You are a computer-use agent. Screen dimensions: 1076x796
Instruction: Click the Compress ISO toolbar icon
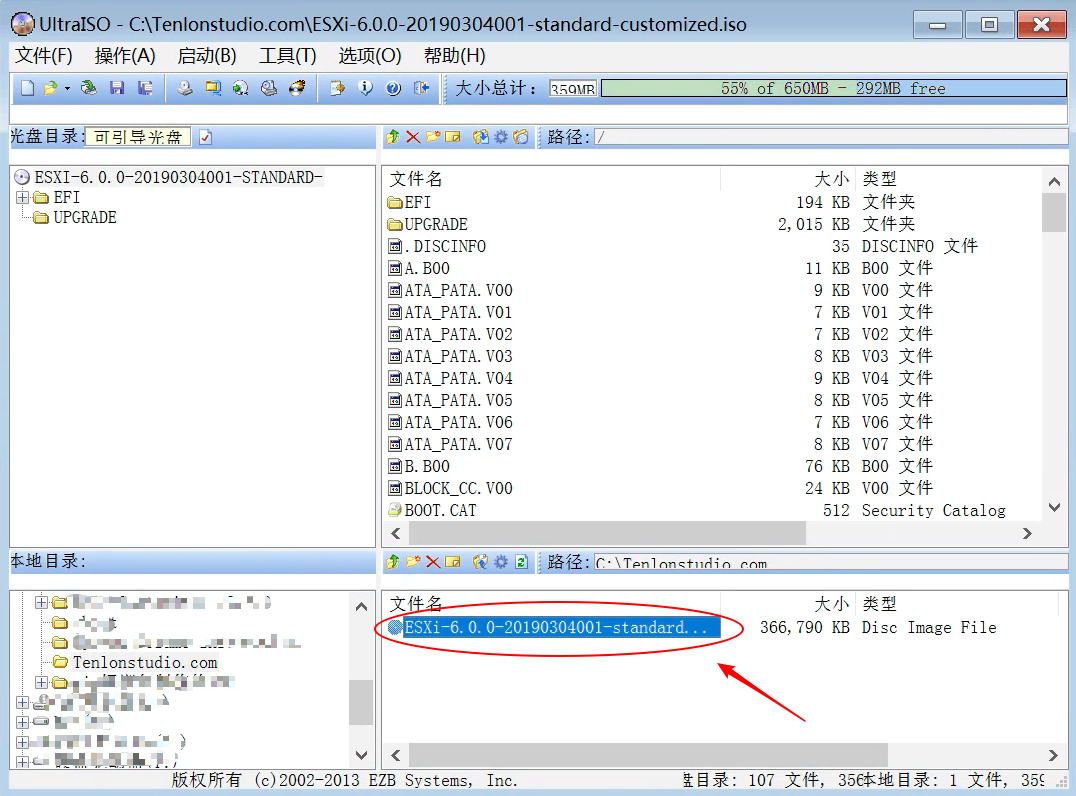[213, 88]
